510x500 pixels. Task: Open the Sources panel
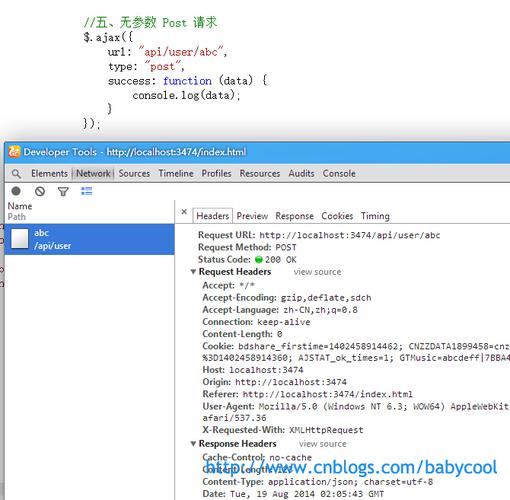(x=134, y=173)
